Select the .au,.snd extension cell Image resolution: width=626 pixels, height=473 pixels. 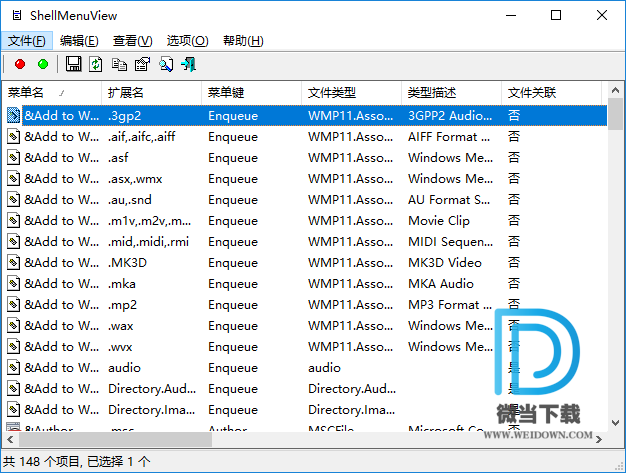point(130,200)
